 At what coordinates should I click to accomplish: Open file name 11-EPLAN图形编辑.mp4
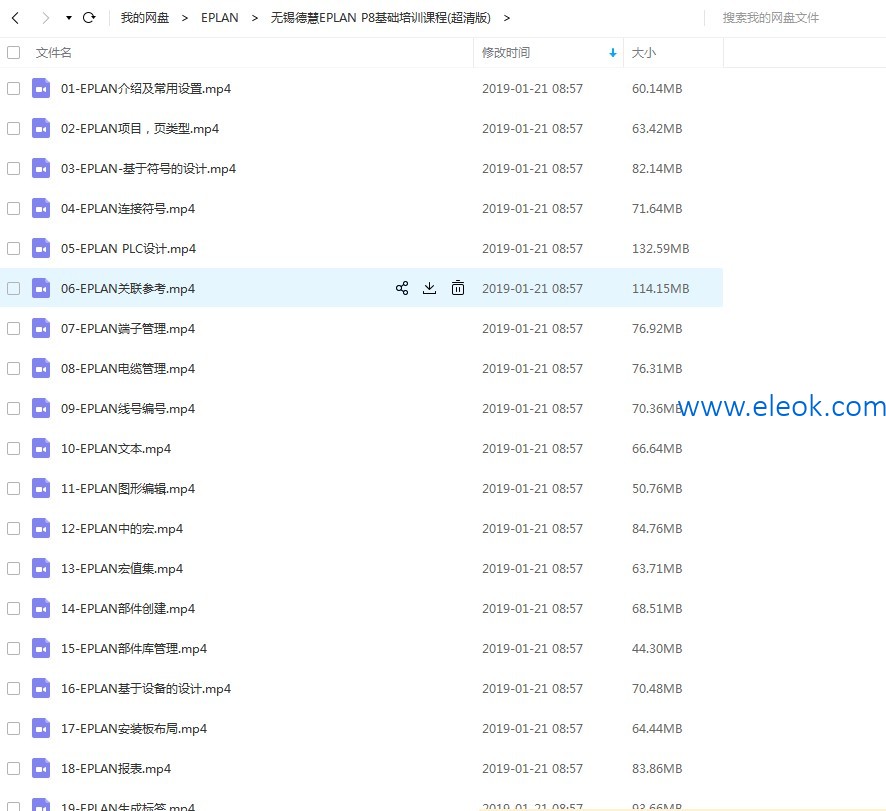point(128,488)
